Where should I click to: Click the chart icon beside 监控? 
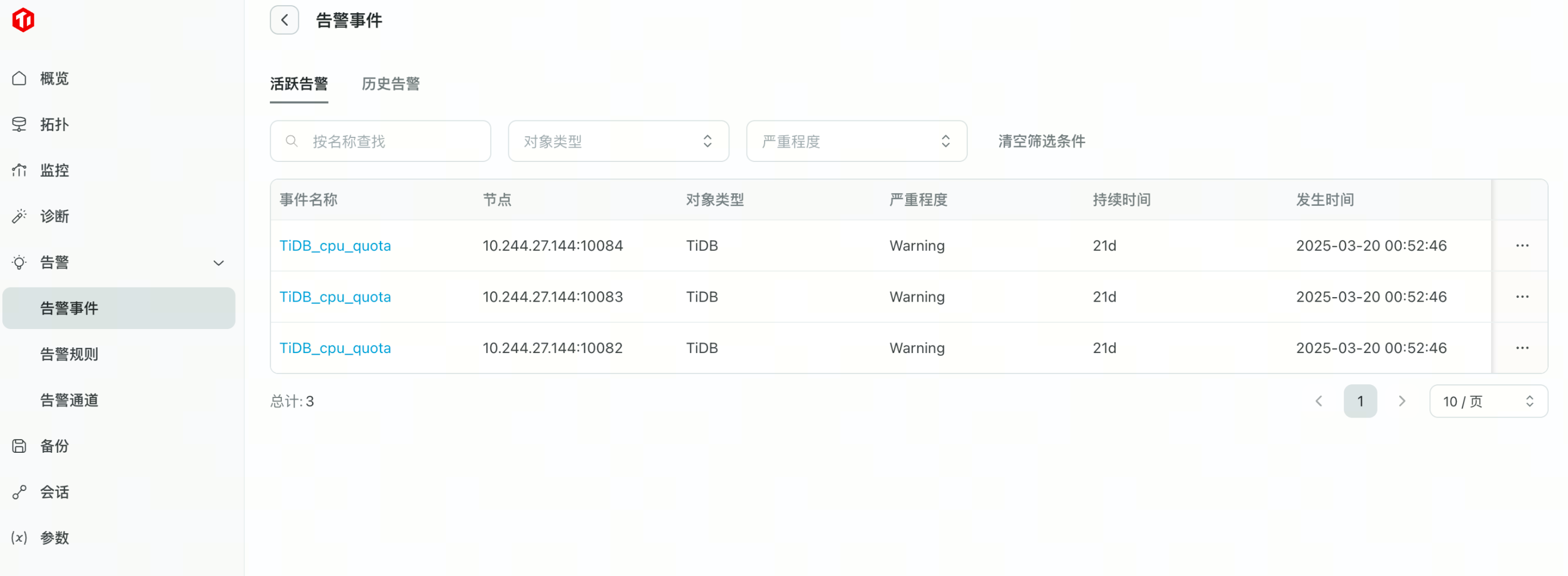(x=19, y=171)
